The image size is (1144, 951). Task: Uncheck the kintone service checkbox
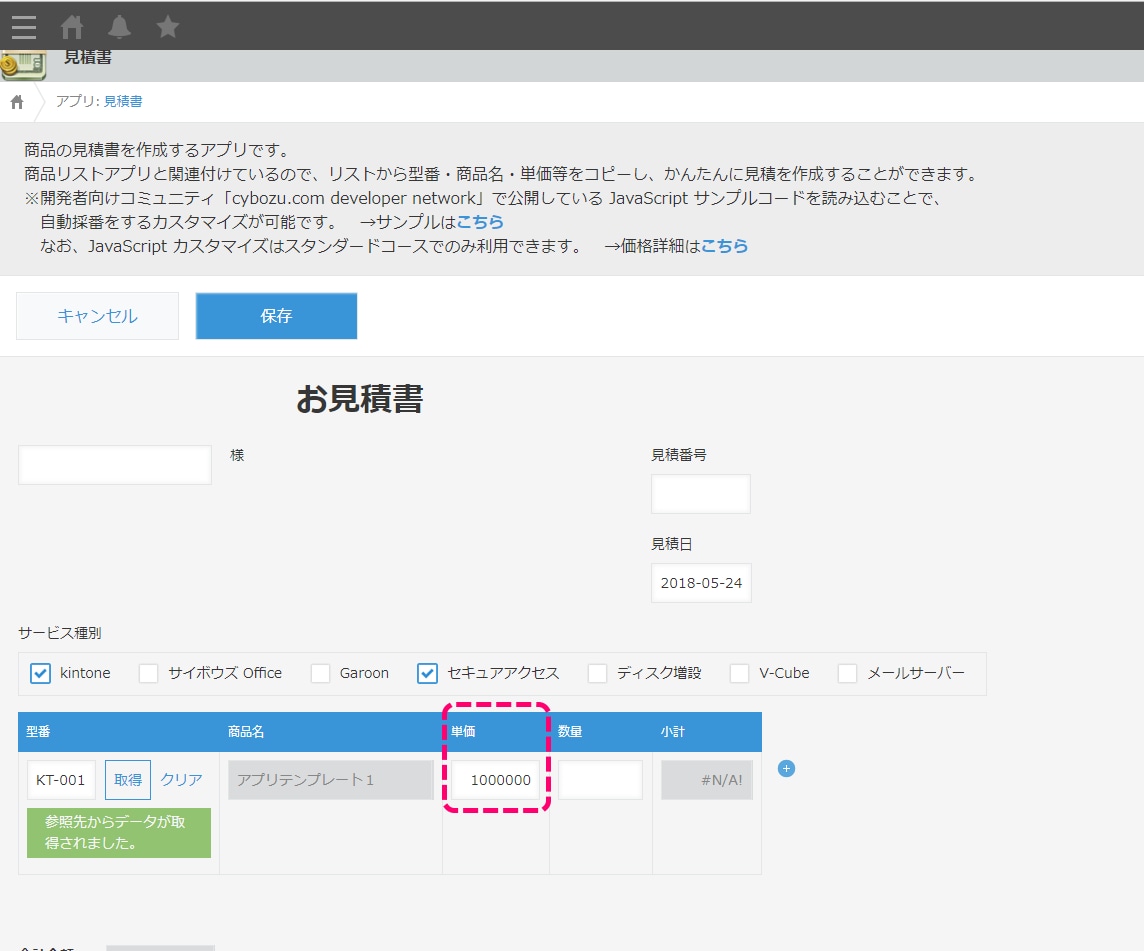click(40, 673)
